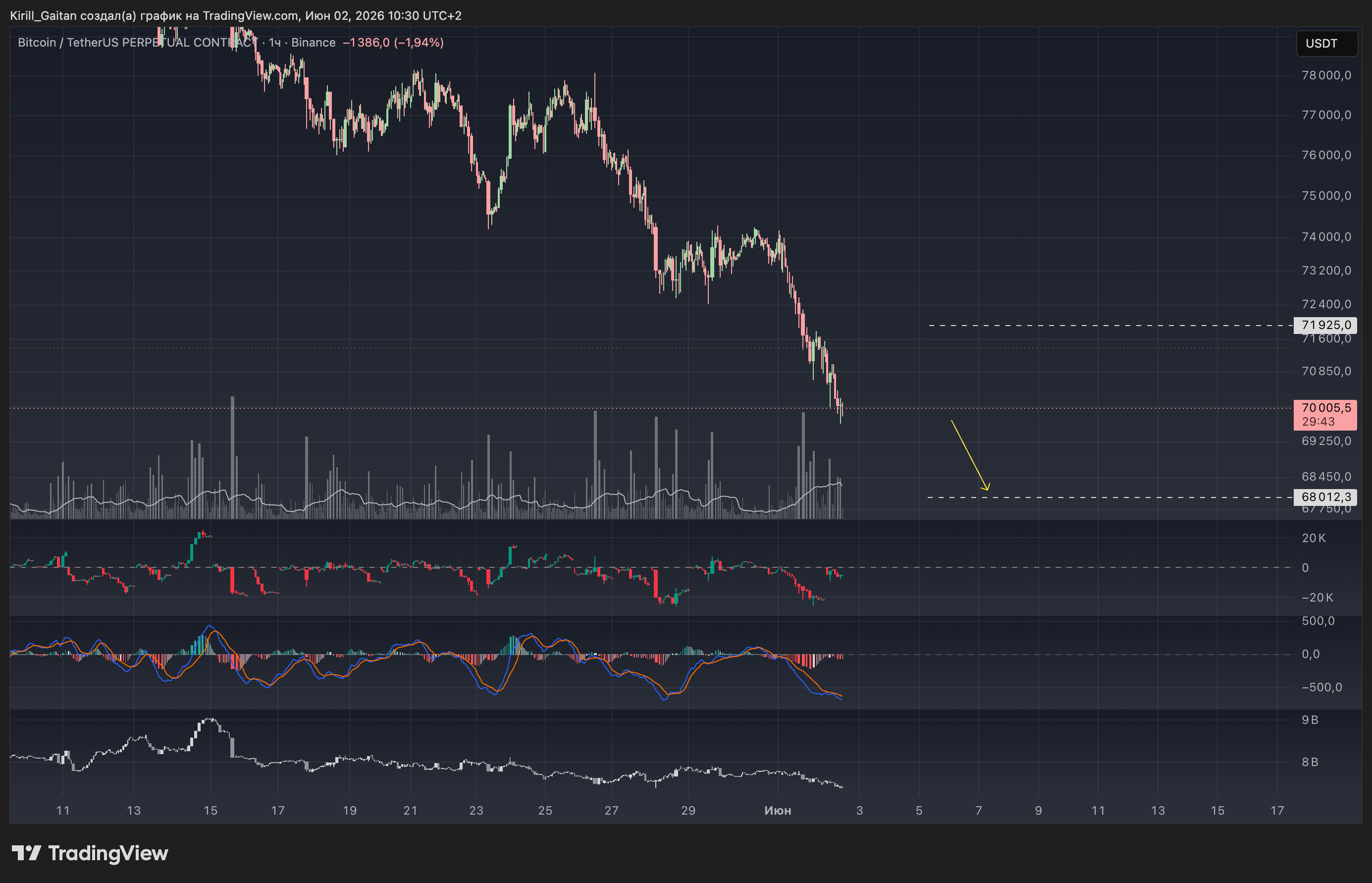Click the 76 000,0 price axis label
1372x883 pixels.
1326,156
